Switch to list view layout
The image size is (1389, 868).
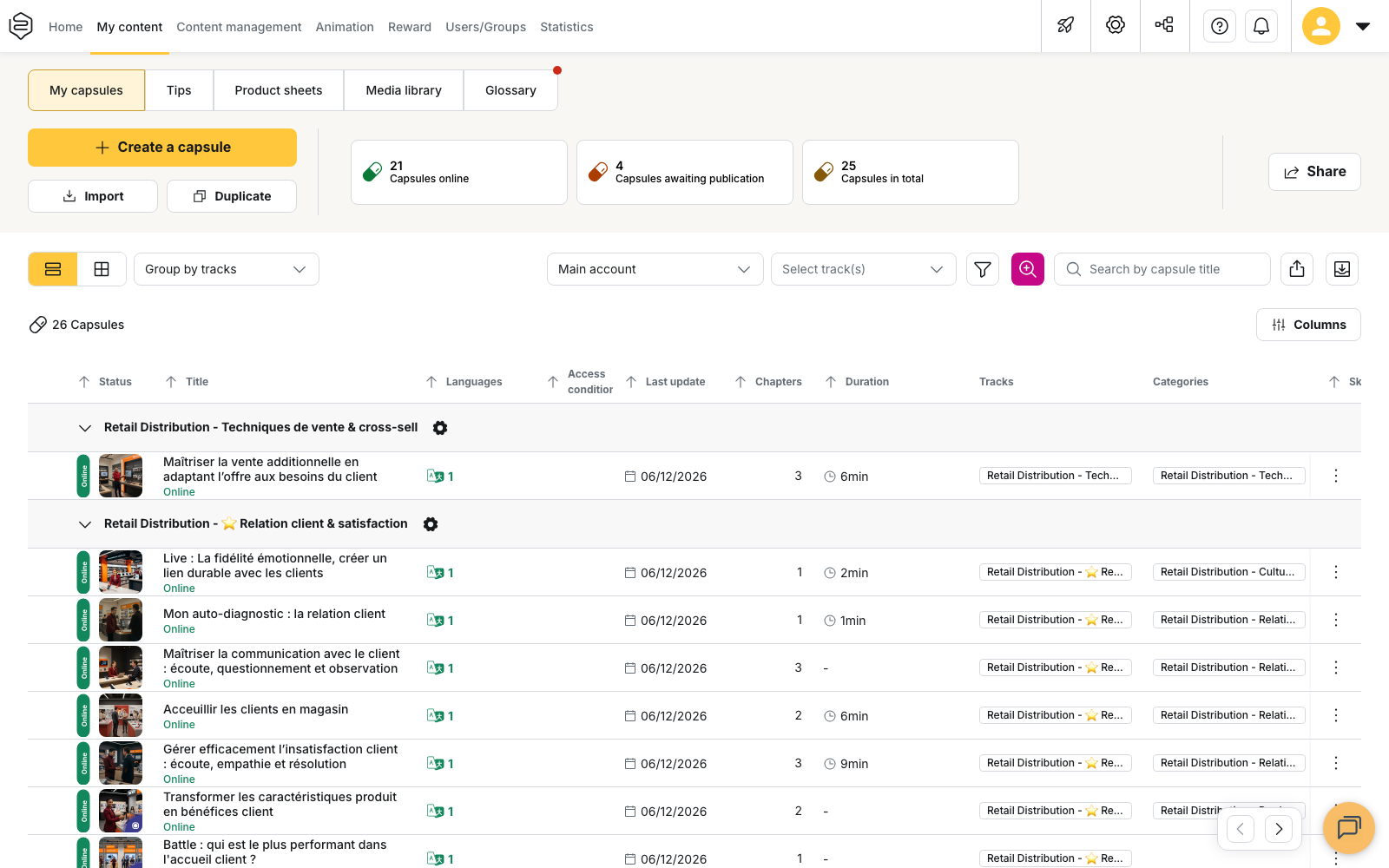pos(53,269)
